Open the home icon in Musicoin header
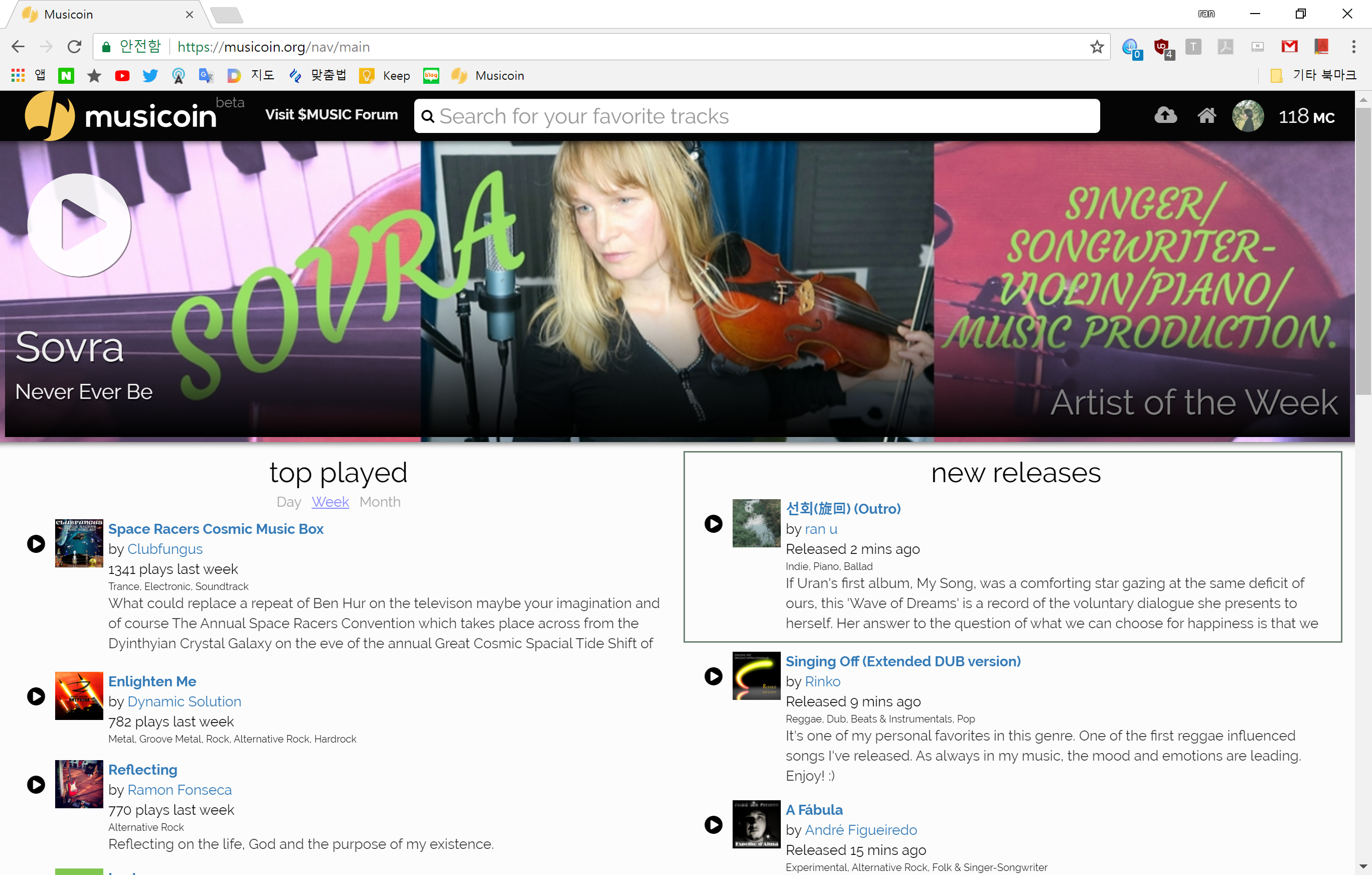 (1206, 116)
